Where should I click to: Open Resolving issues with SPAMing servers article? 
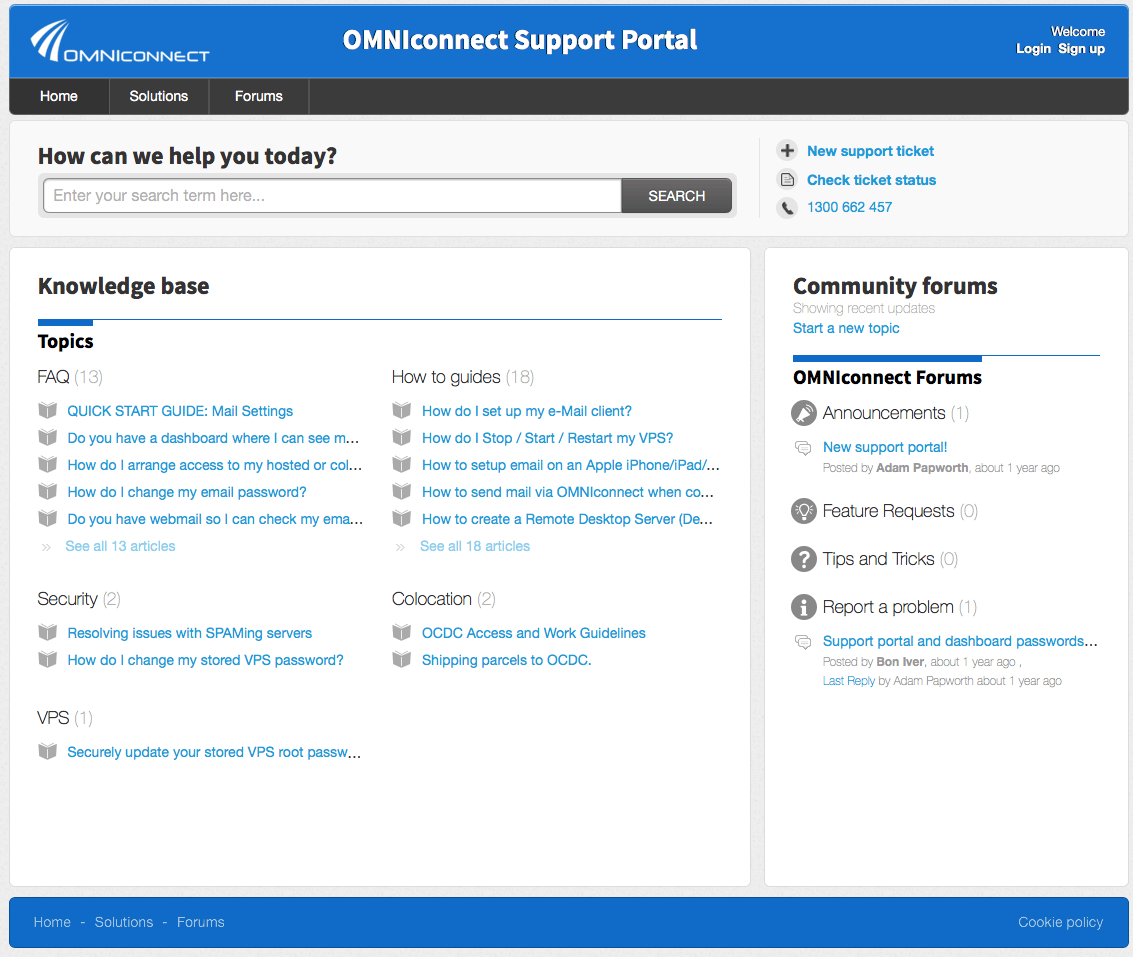pos(189,633)
